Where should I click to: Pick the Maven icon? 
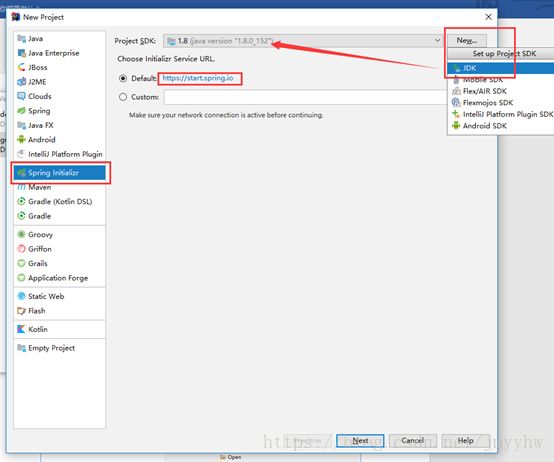(22, 187)
